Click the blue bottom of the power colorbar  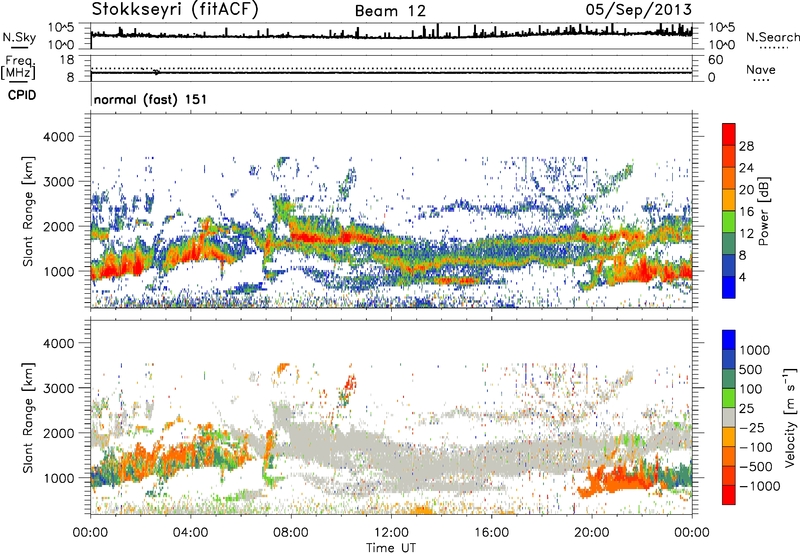tap(729, 287)
